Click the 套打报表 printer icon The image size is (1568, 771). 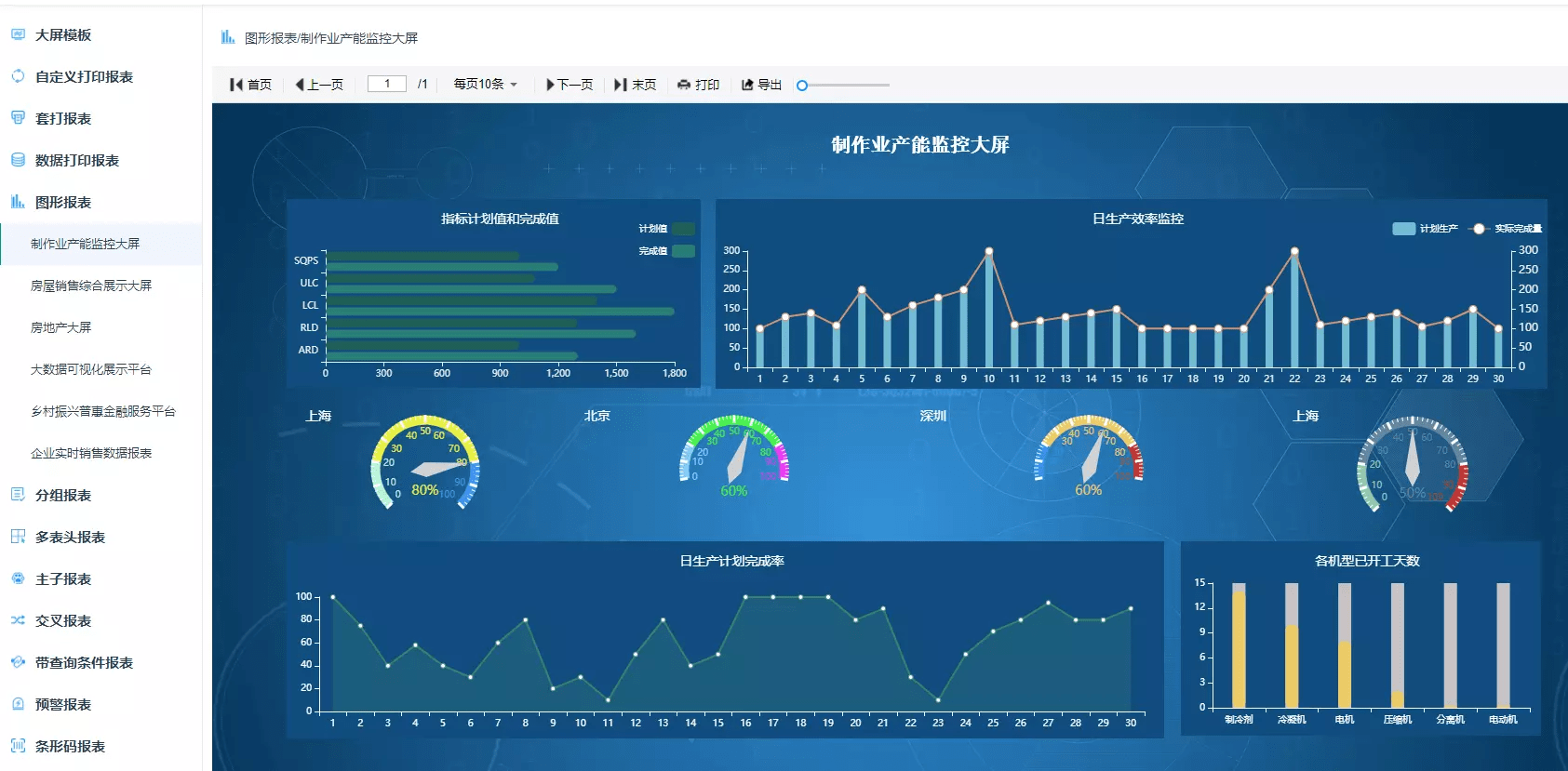click(x=18, y=118)
